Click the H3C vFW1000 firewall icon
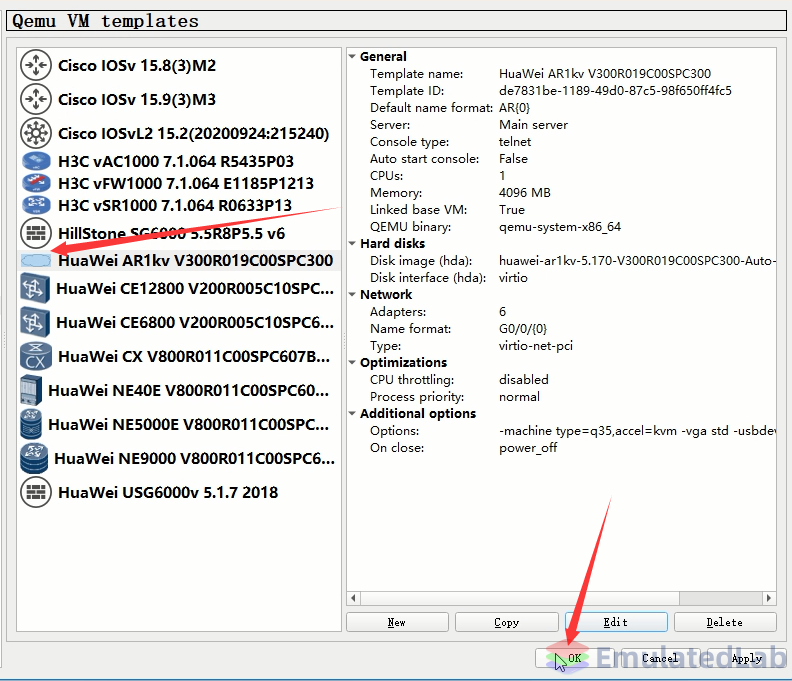Screen dimensions: 792x681 pyautogui.click(x=36, y=183)
